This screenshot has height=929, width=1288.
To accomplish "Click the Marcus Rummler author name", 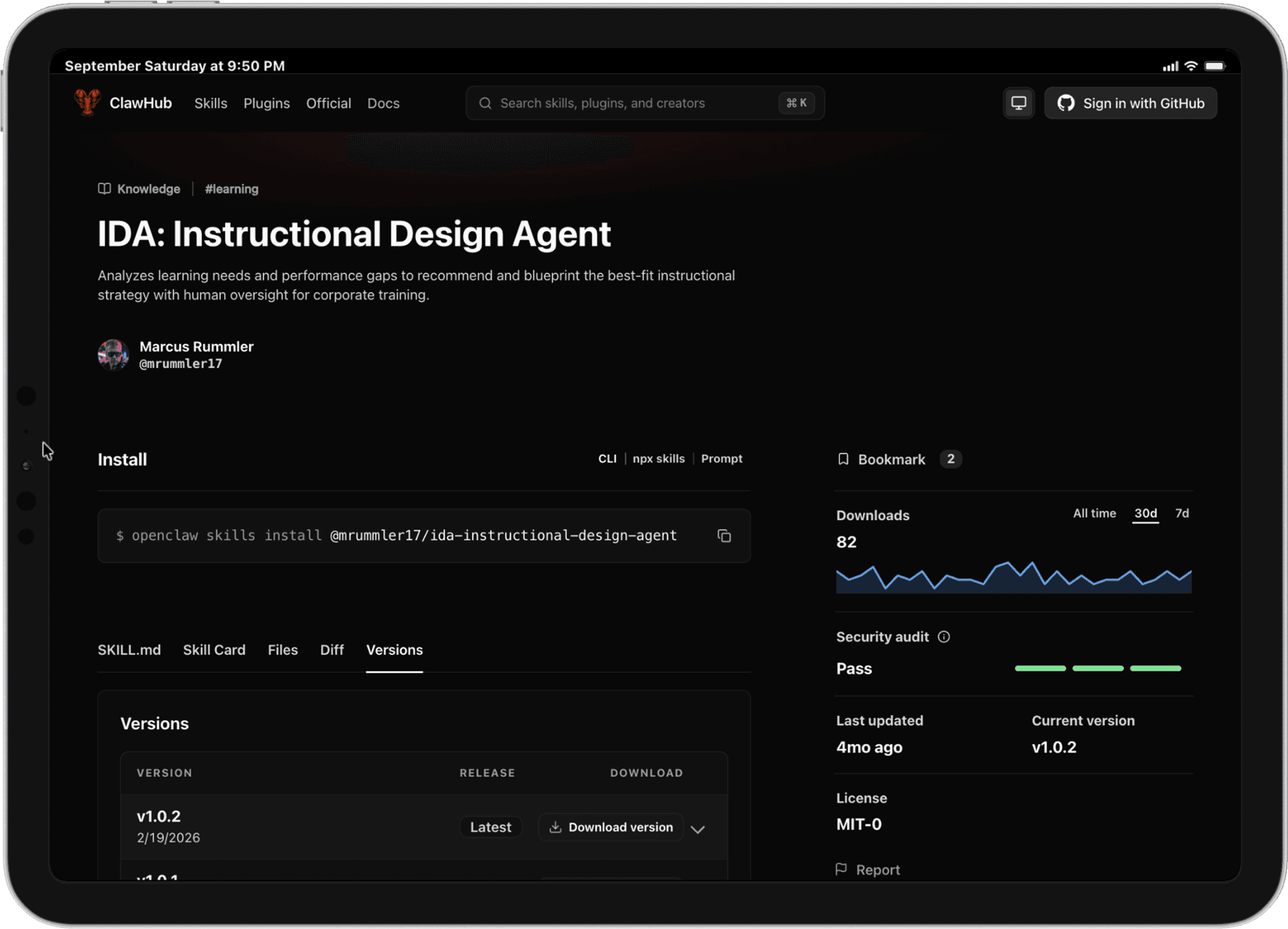I will (196, 347).
